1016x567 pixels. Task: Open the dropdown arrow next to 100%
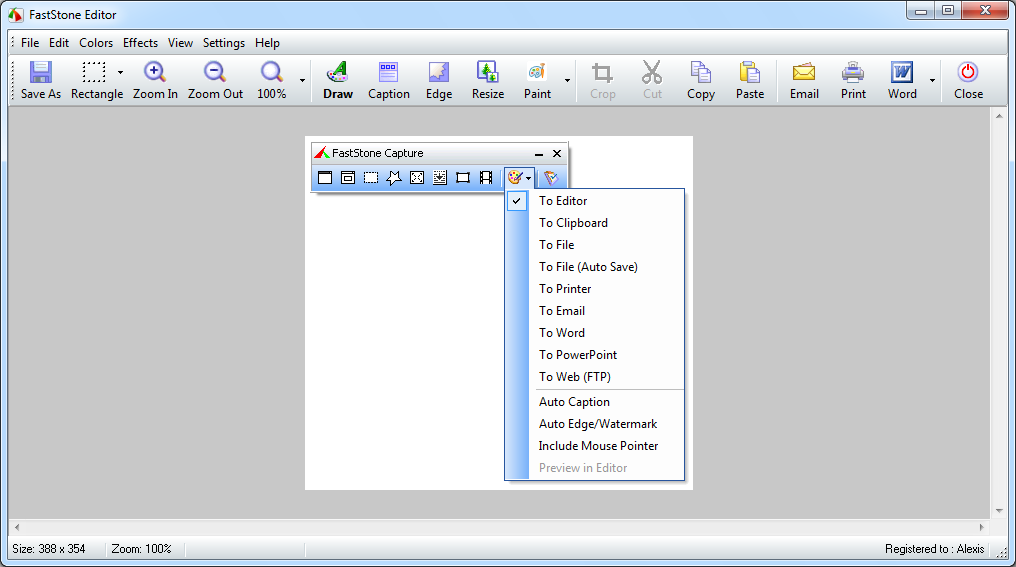pos(302,80)
